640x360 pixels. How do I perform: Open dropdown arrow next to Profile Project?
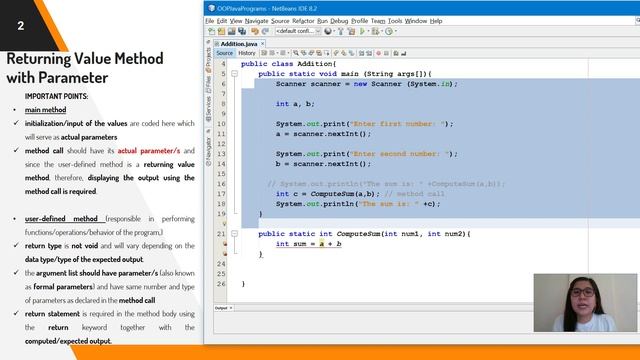(396, 31)
